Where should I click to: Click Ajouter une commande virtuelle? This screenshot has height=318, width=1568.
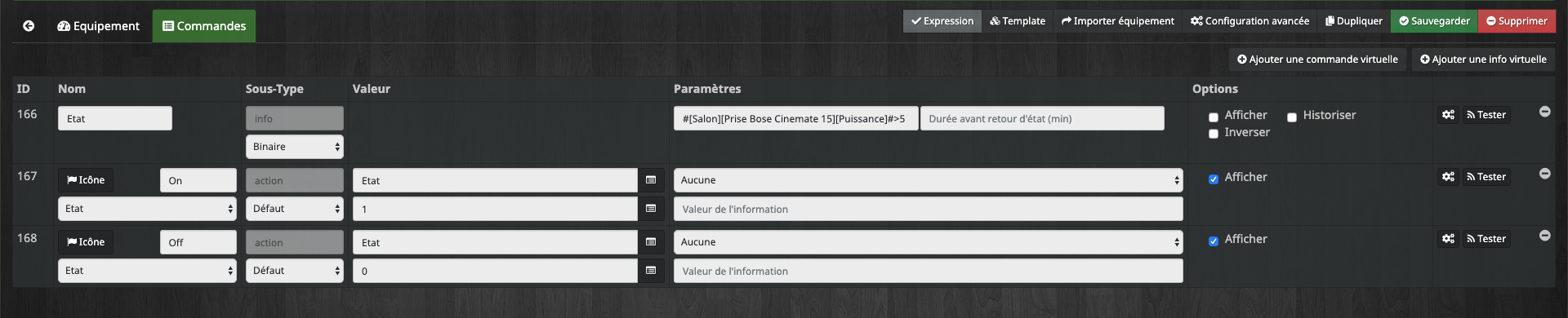tap(1317, 60)
